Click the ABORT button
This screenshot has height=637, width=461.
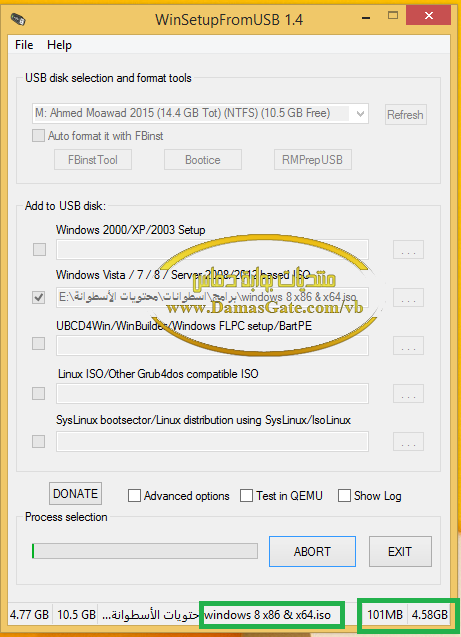[x=312, y=551]
